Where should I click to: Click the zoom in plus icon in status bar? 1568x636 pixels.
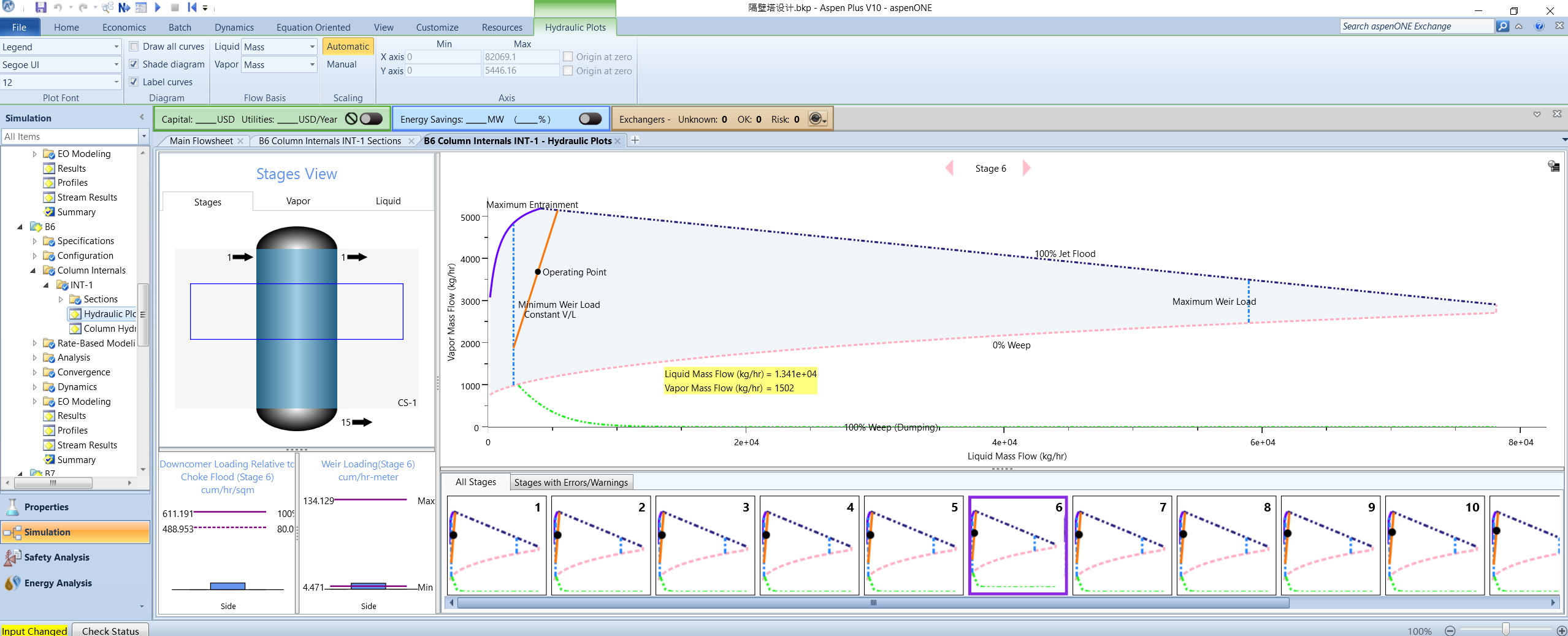point(1561,630)
